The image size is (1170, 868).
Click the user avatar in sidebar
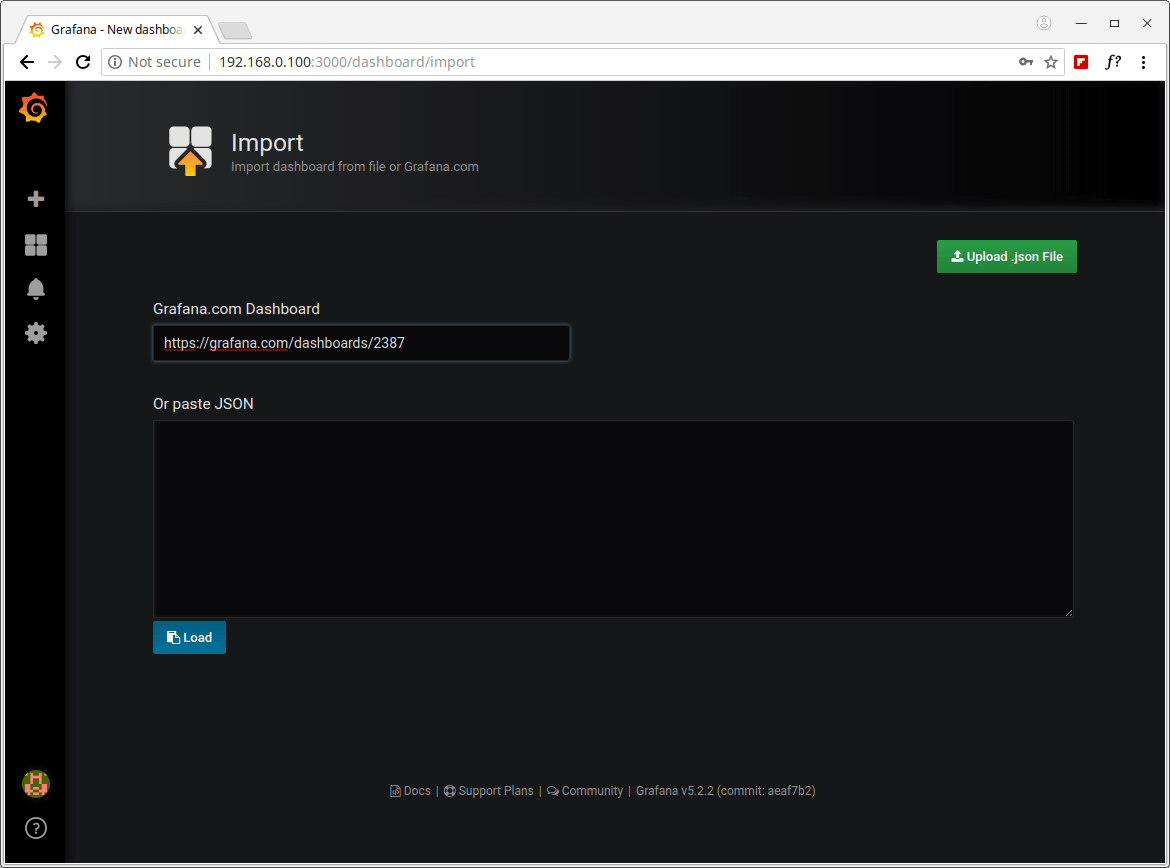36,784
